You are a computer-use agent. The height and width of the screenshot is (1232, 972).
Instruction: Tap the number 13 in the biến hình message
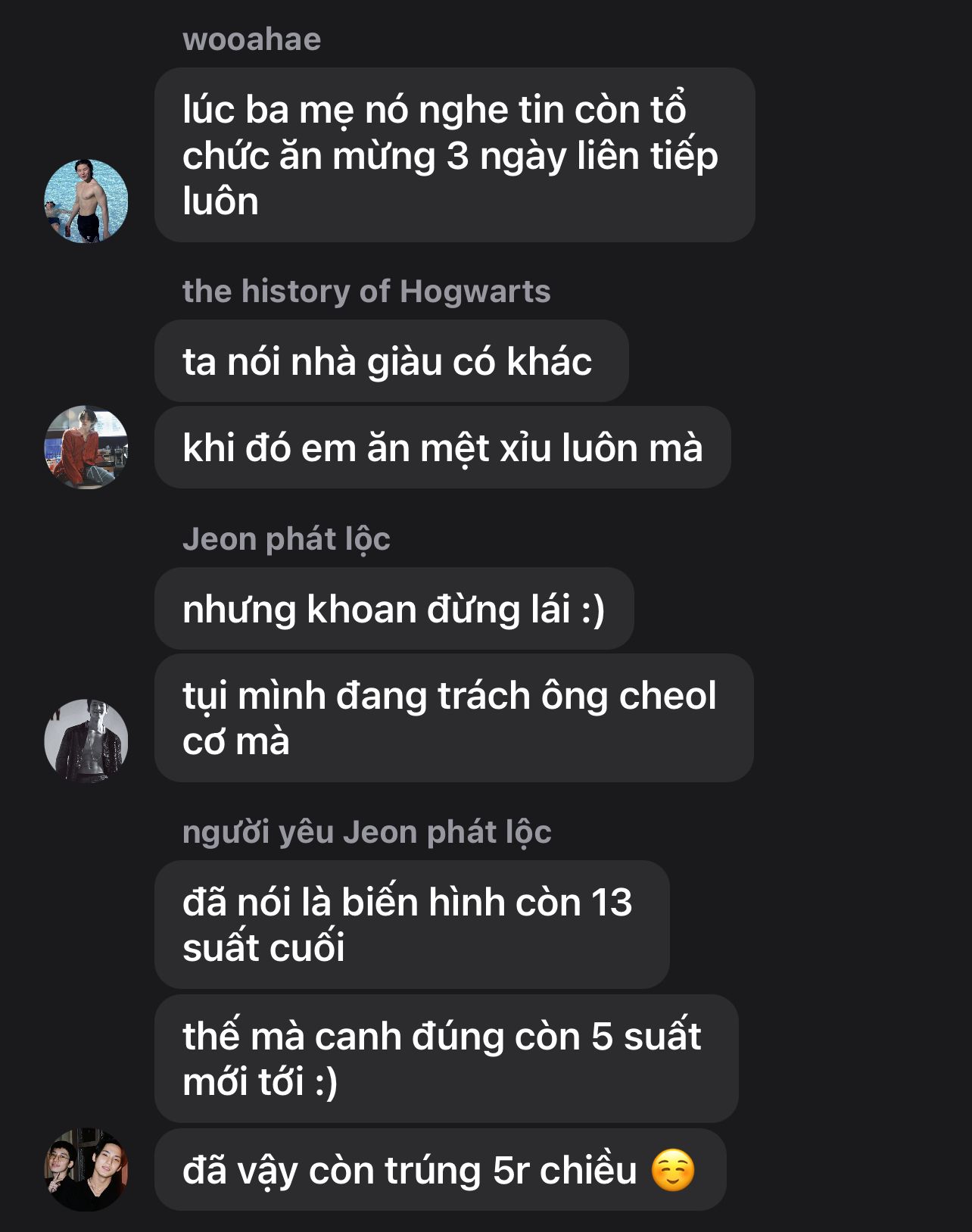[611, 903]
